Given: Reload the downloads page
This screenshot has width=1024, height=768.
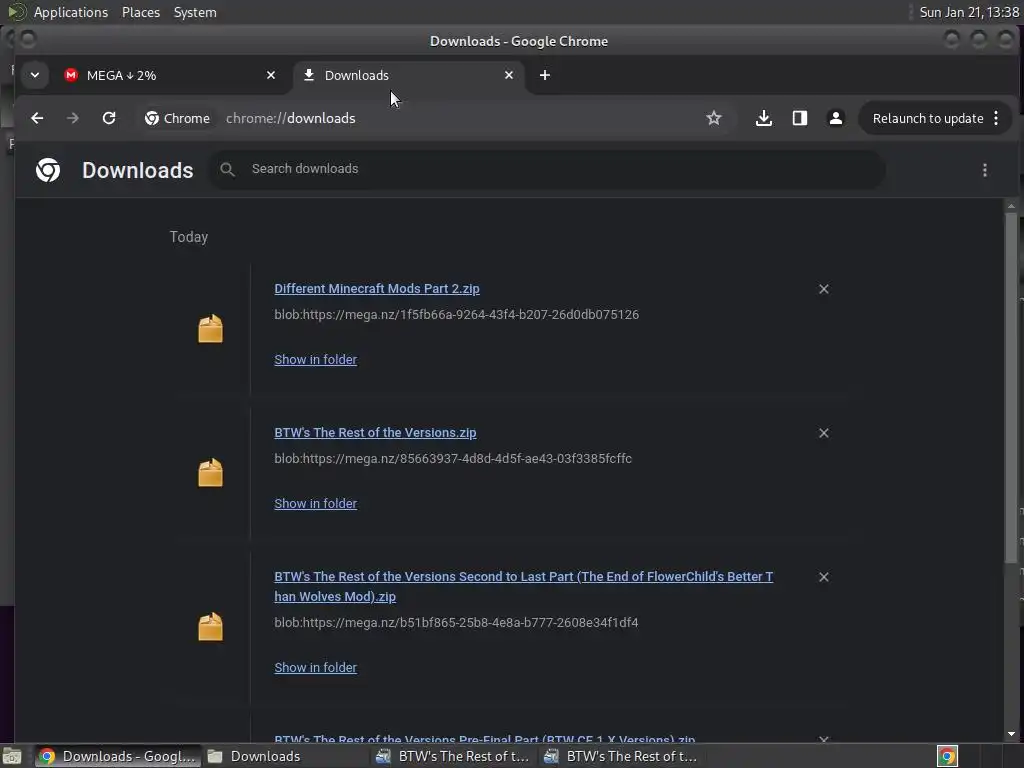Looking at the screenshot, I should pos(109,118).
